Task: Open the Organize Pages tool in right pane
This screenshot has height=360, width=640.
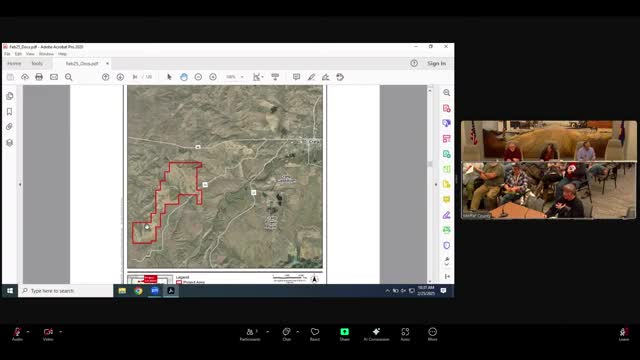Action: [x=447, y=169]
